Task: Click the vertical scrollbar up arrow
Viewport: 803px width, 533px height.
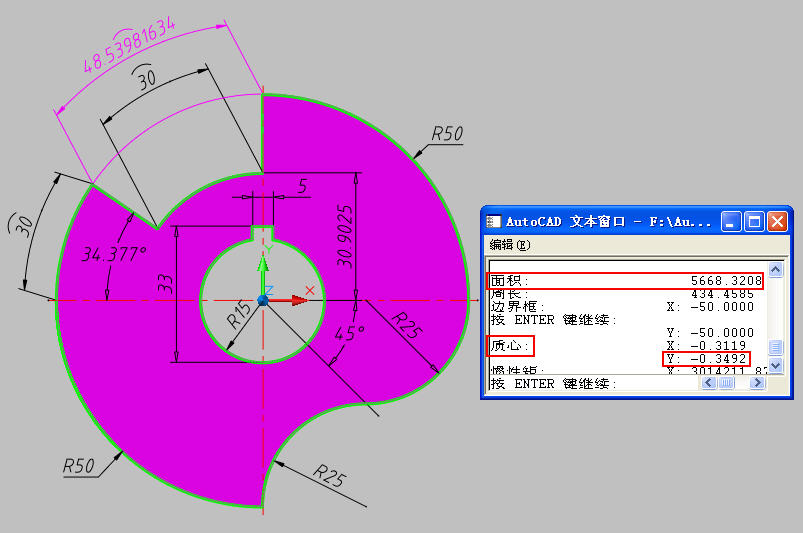Action: coord(776,269)
